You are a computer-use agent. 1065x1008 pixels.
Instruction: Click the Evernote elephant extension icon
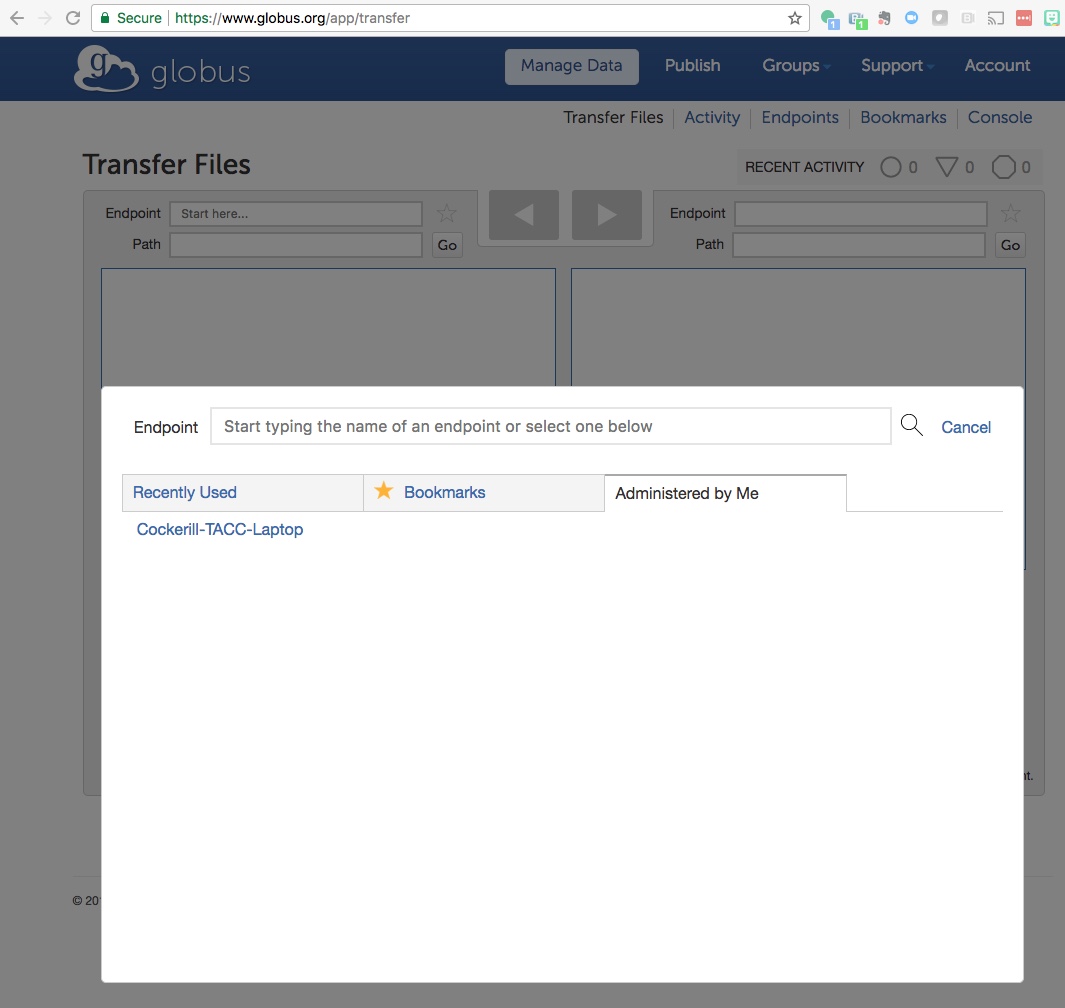pos(884,18)
